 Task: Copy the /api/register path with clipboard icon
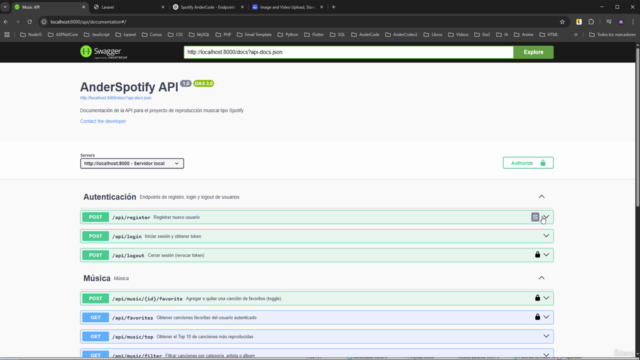(535, 217)
